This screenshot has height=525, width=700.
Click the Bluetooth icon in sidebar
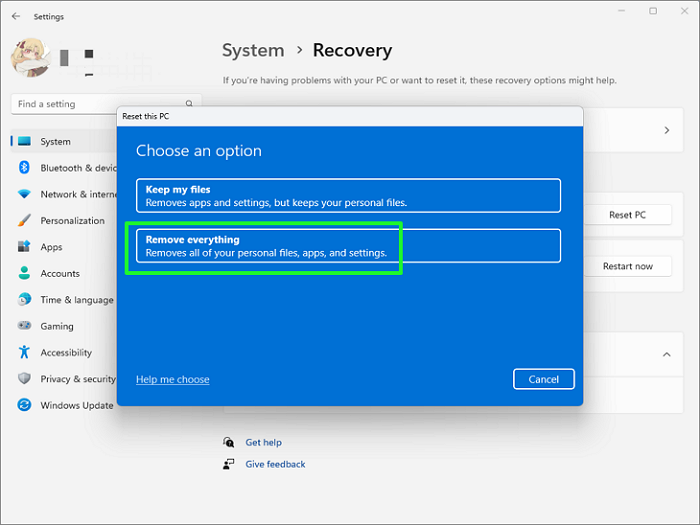coord(24,168)
